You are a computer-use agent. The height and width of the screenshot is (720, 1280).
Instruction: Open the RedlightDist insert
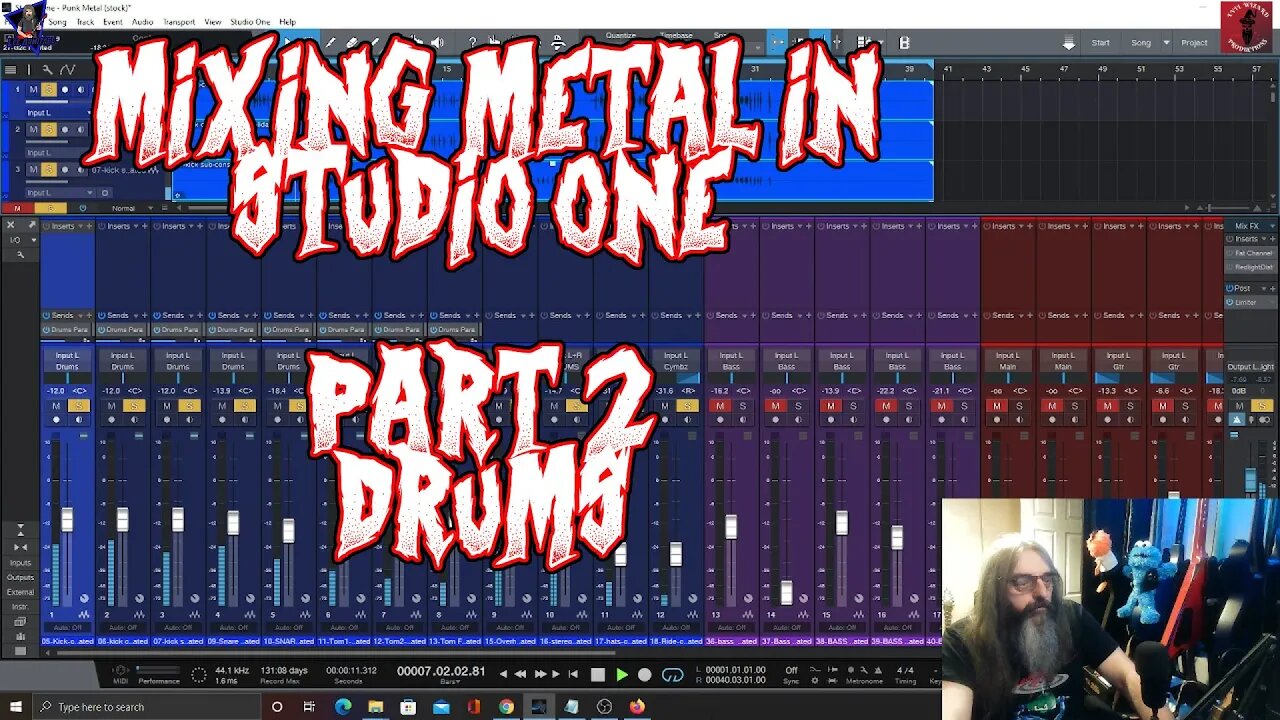(x=1254, y=267)
